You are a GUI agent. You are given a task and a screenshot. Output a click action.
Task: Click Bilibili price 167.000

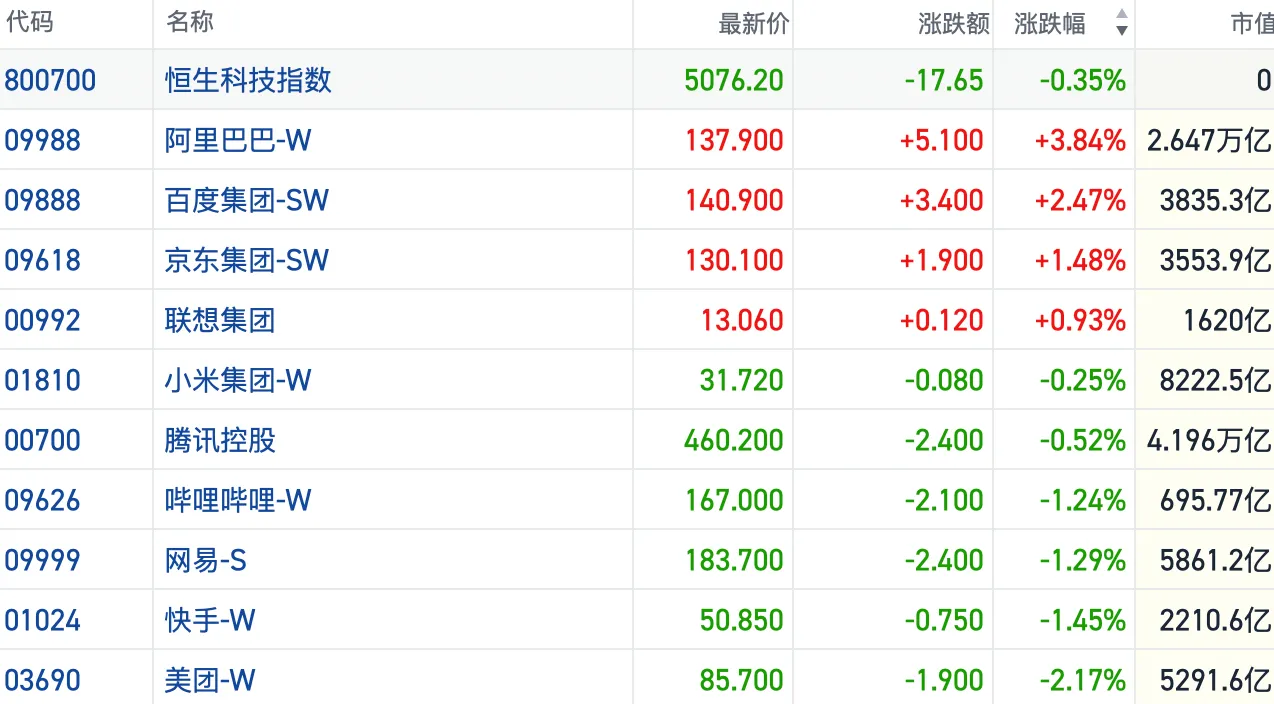click(x=734, y=500)
